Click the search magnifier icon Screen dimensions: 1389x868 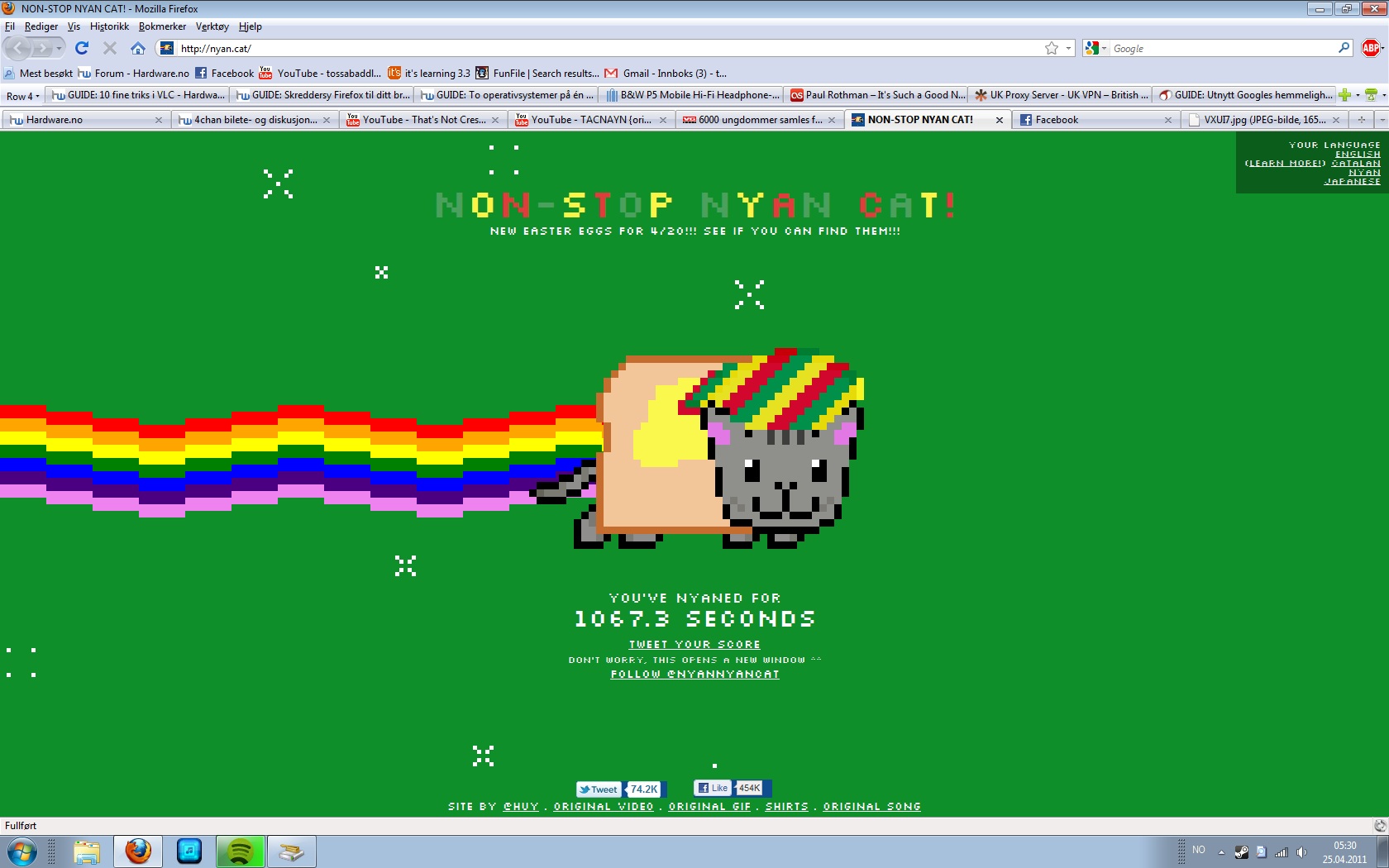[x=1344, y=48]
